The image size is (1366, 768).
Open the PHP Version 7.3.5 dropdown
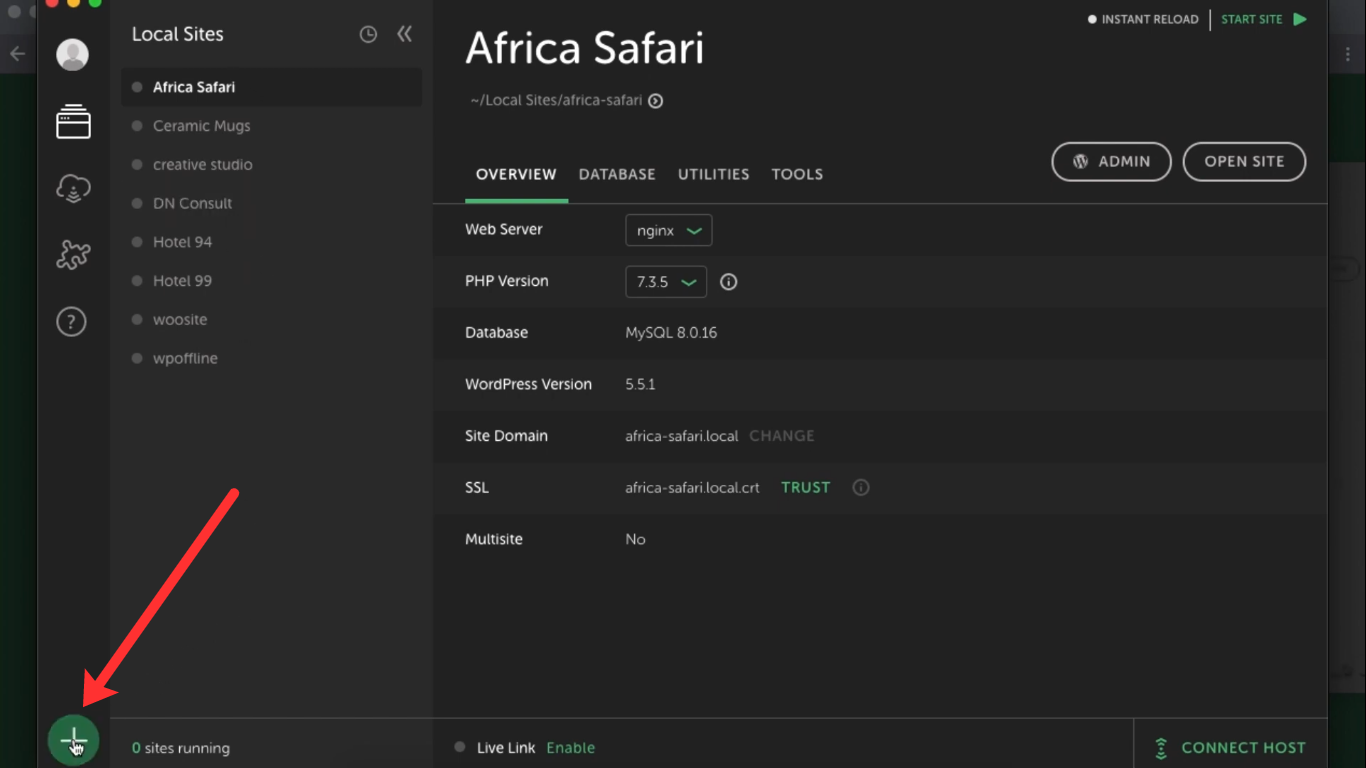coord(666,282)
